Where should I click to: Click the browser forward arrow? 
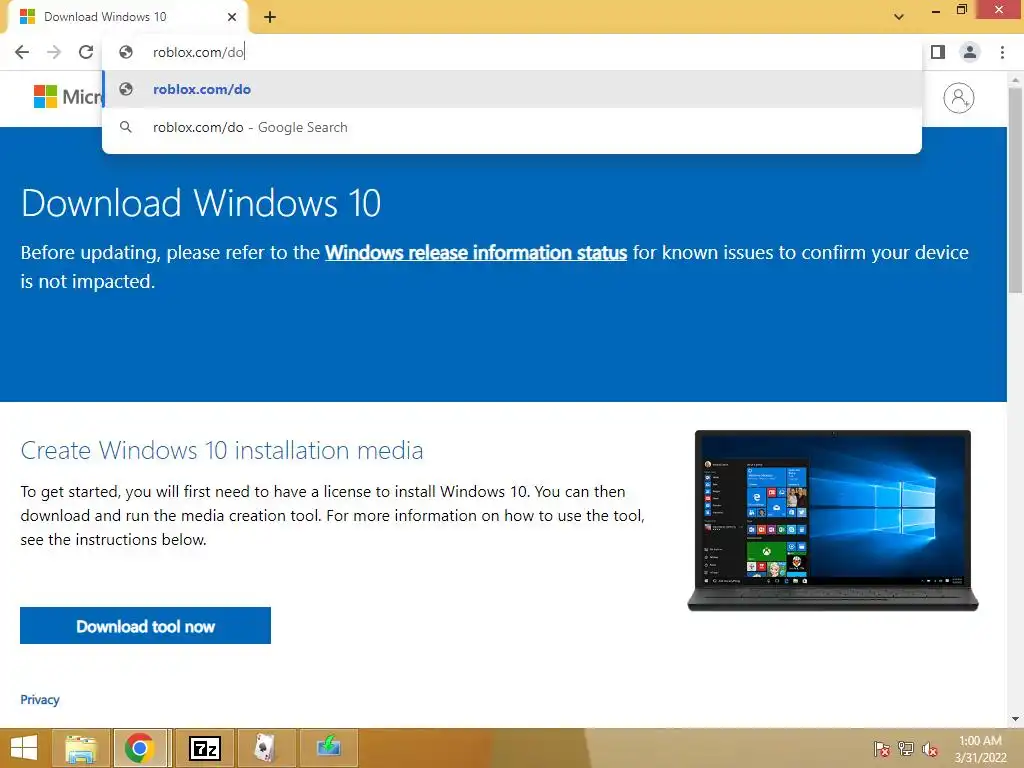[54, 52]
